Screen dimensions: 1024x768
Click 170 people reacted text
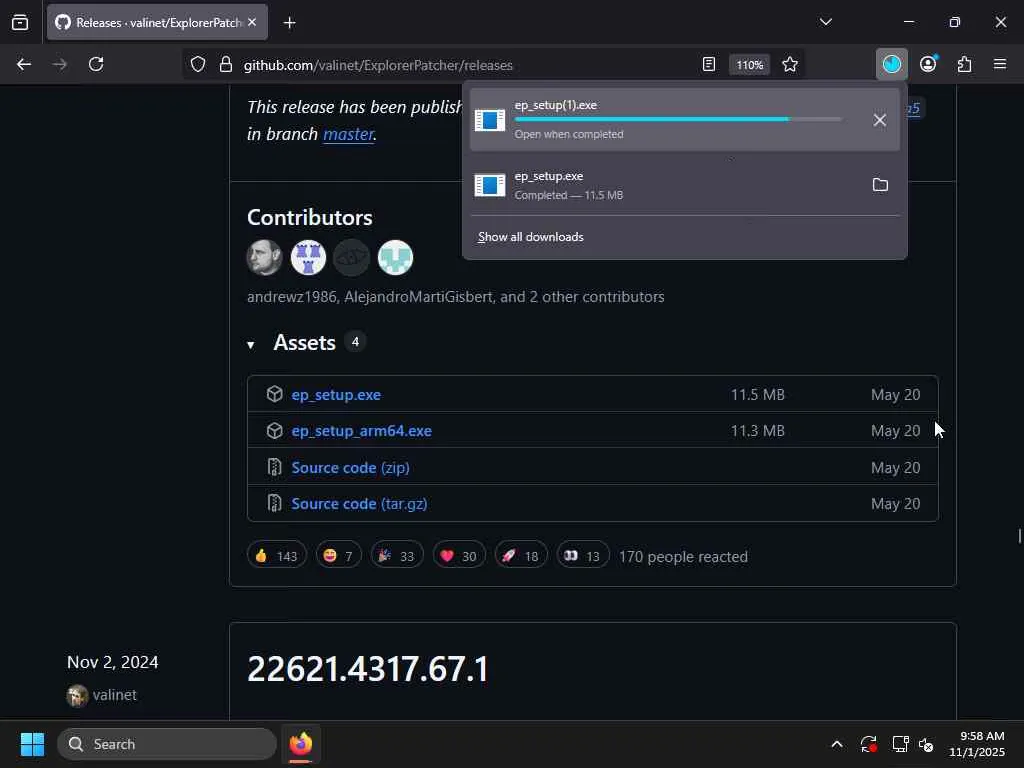tap(683, 556)
